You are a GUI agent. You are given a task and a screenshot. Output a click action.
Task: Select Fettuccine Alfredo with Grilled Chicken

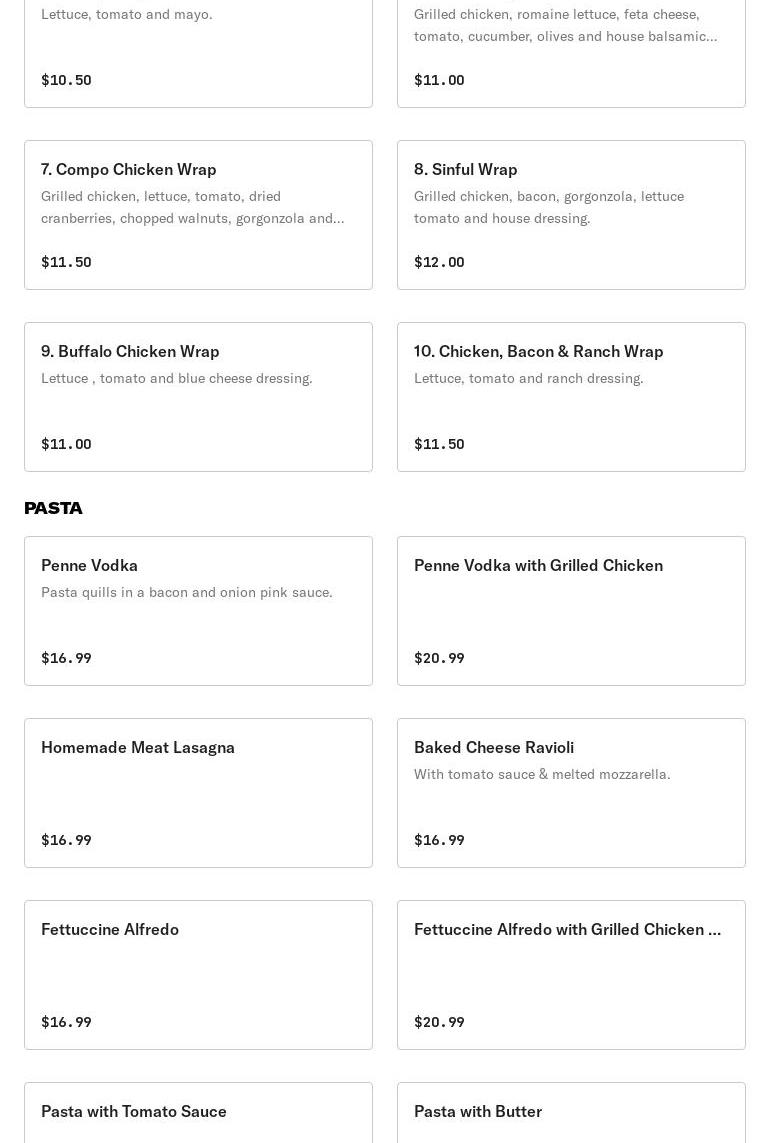pos(571,975)
